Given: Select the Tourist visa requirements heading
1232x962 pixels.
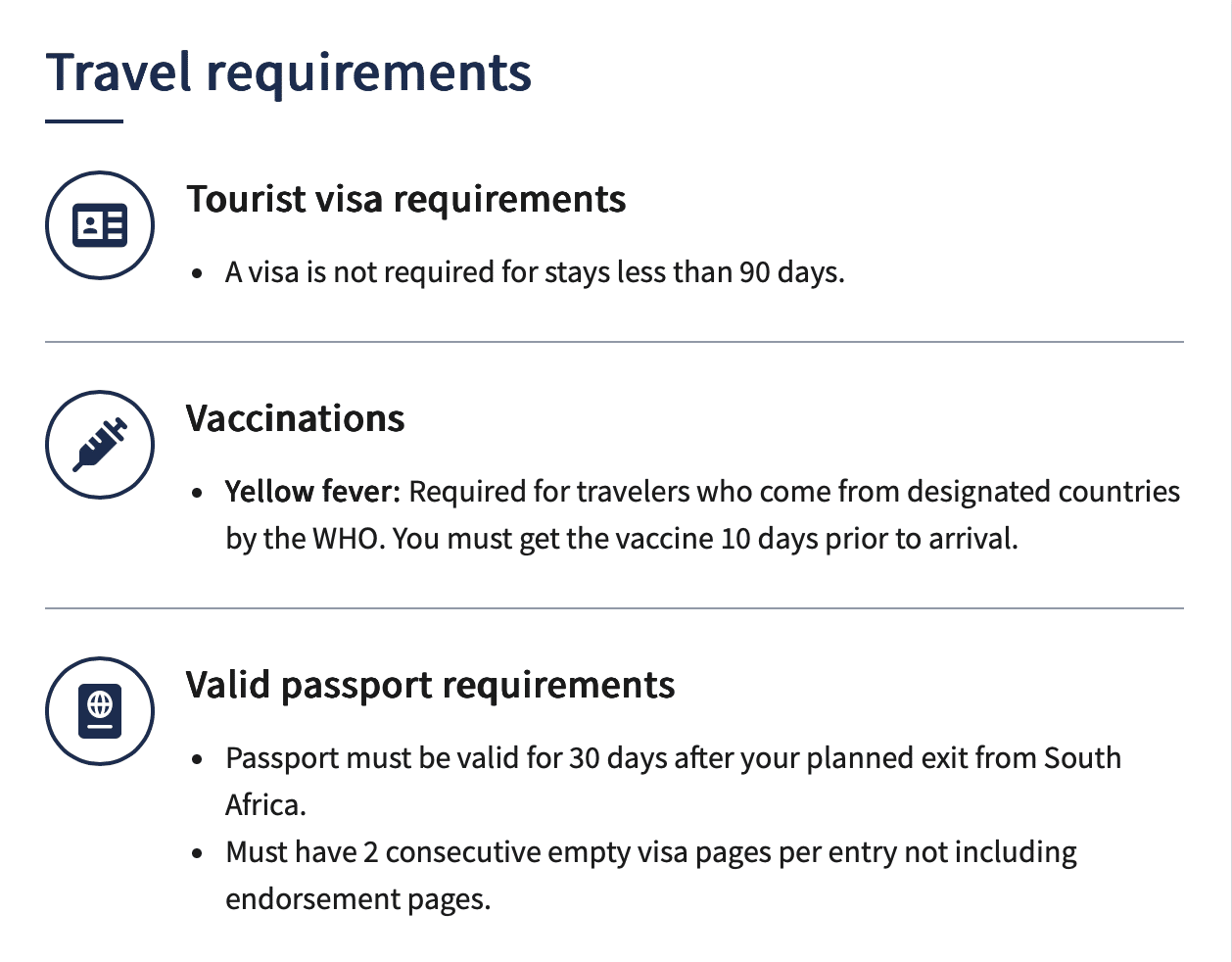Looking at the screenshot, I should (406, 200).
